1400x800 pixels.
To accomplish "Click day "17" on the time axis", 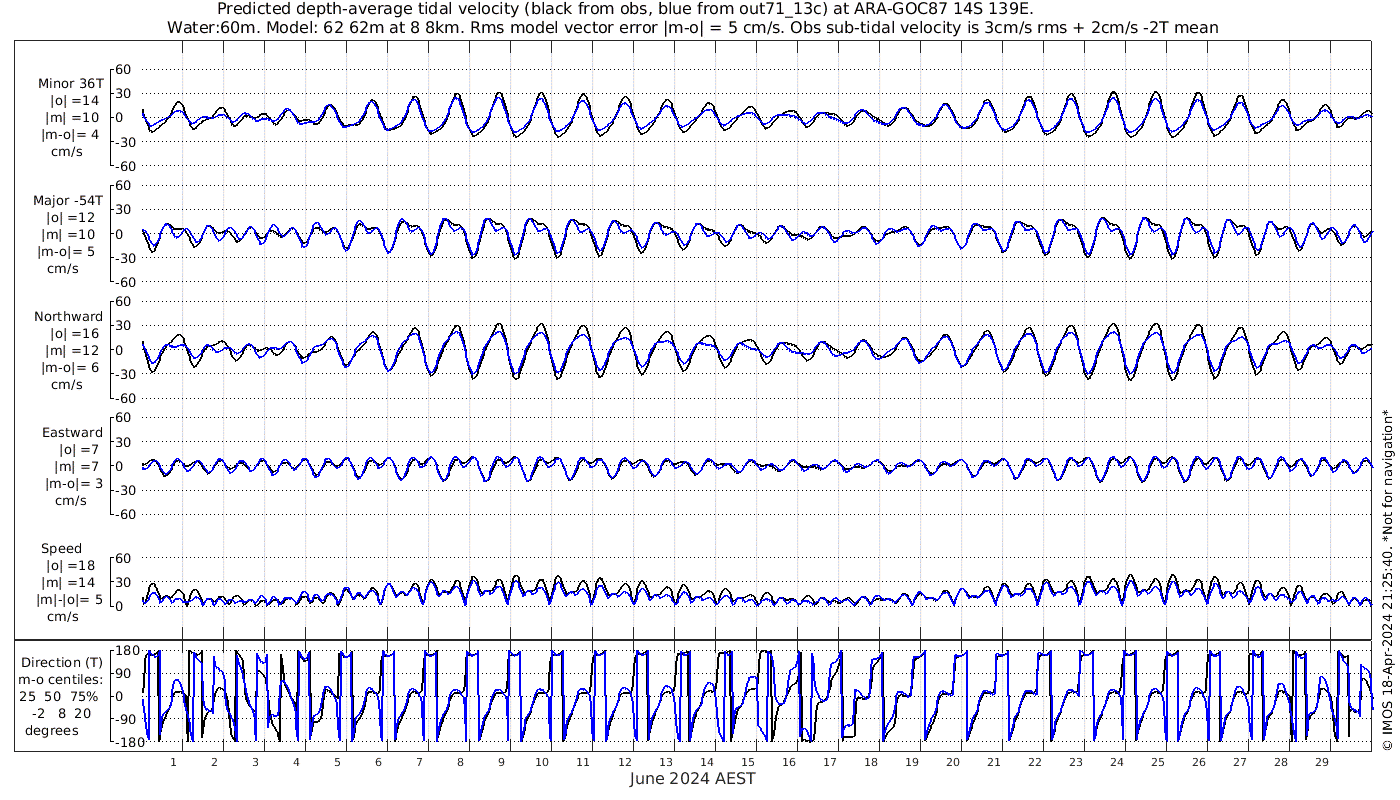I will tap(829, 762).
